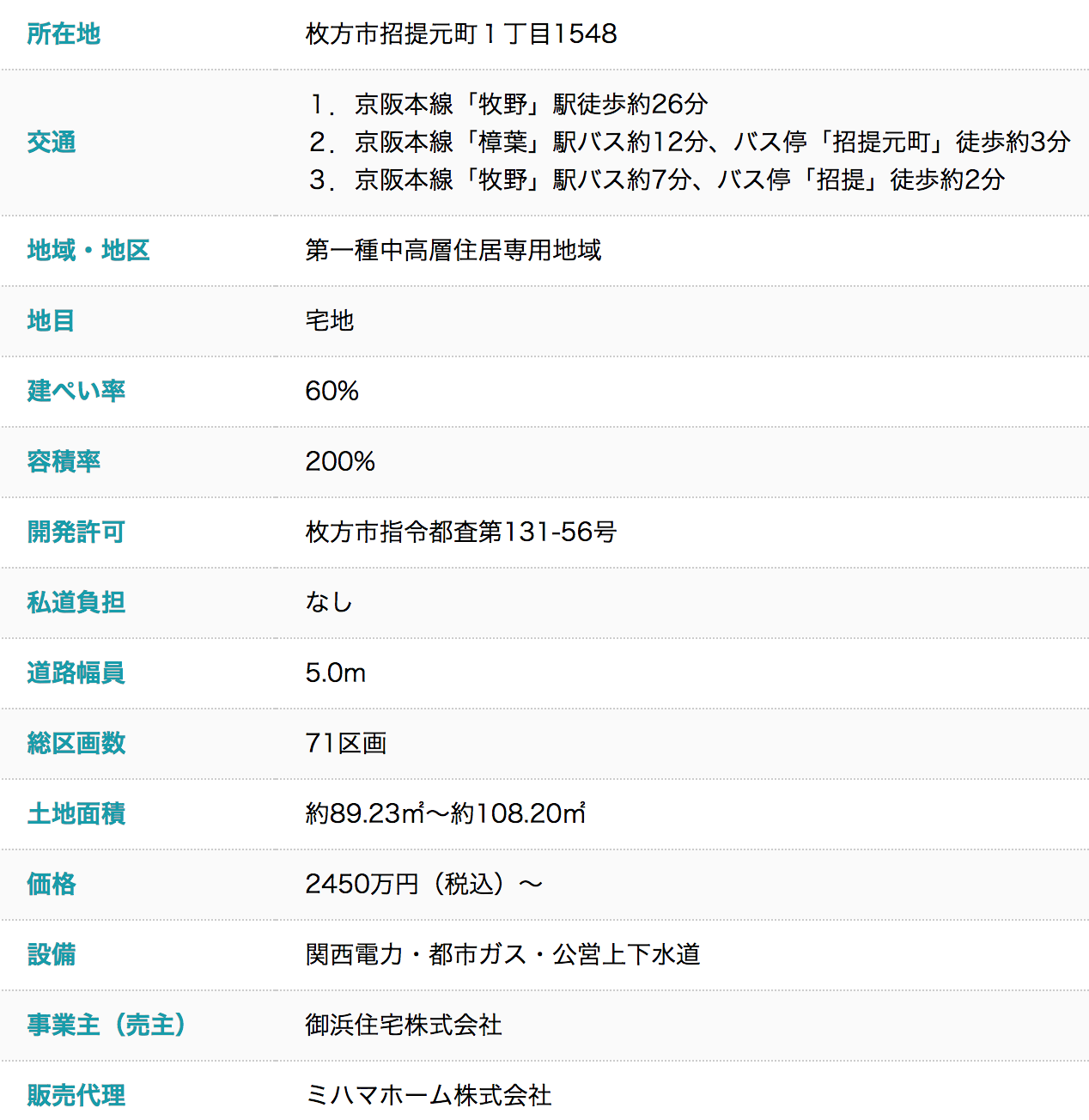
Task: Click the permit number 枚方市指令都査第131-56号
Action: [461, 532]
